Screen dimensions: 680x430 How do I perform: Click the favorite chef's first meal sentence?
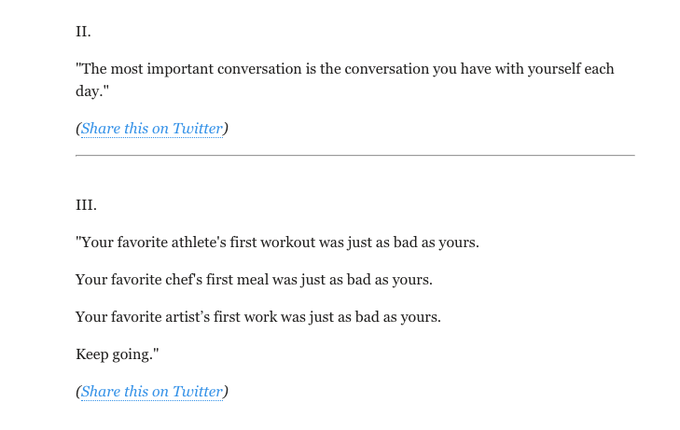tap(254, 280)
